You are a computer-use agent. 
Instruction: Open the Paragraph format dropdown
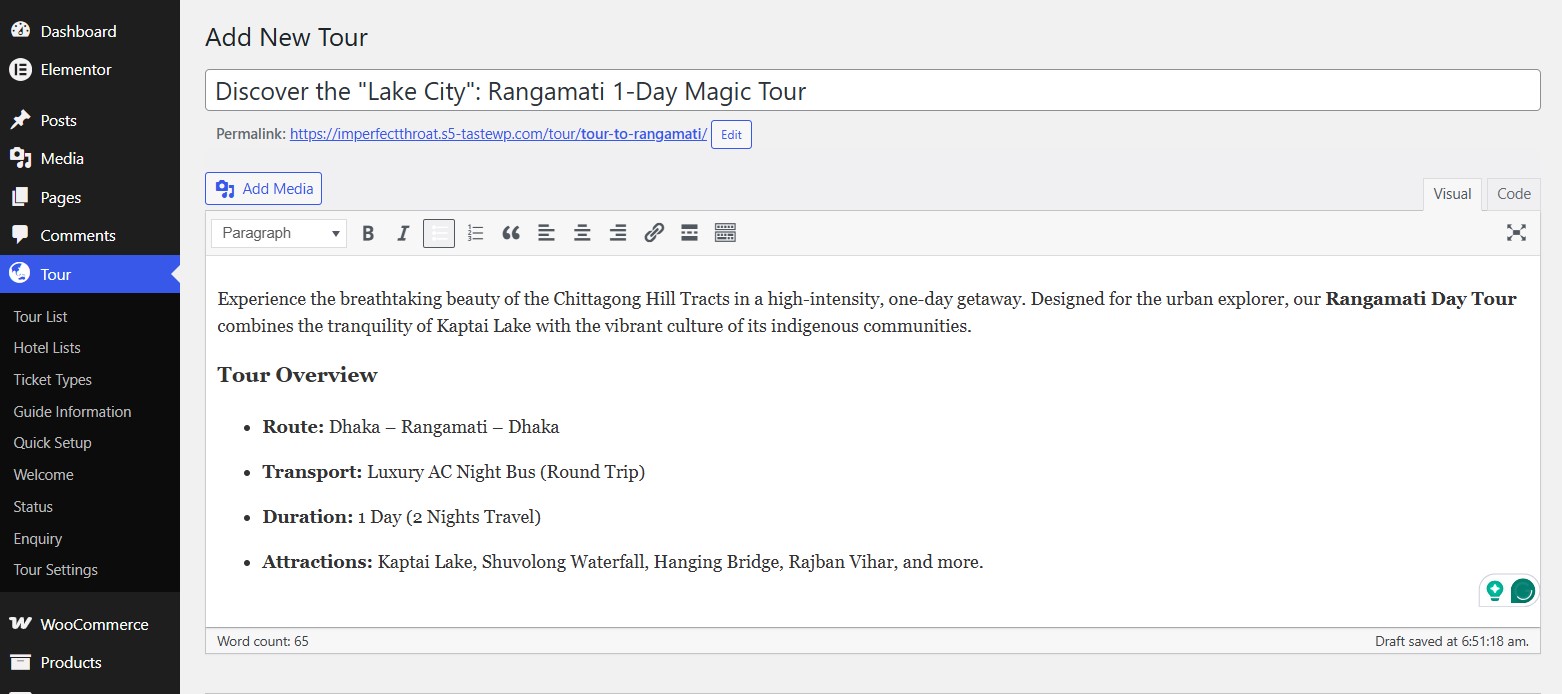coord(279,233)
